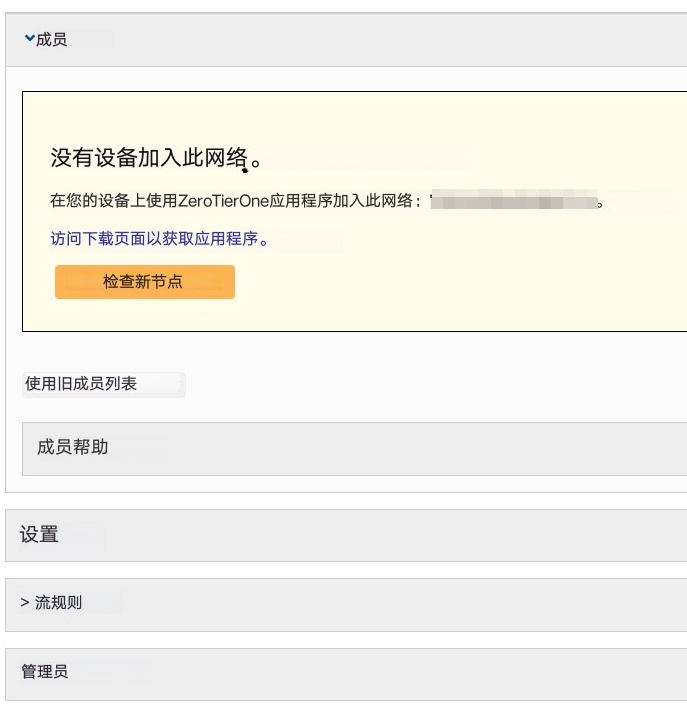Click blank area of 设置 header bar
Image resolution: width=687 pixels, height=728 pixels.
[371, 535]
